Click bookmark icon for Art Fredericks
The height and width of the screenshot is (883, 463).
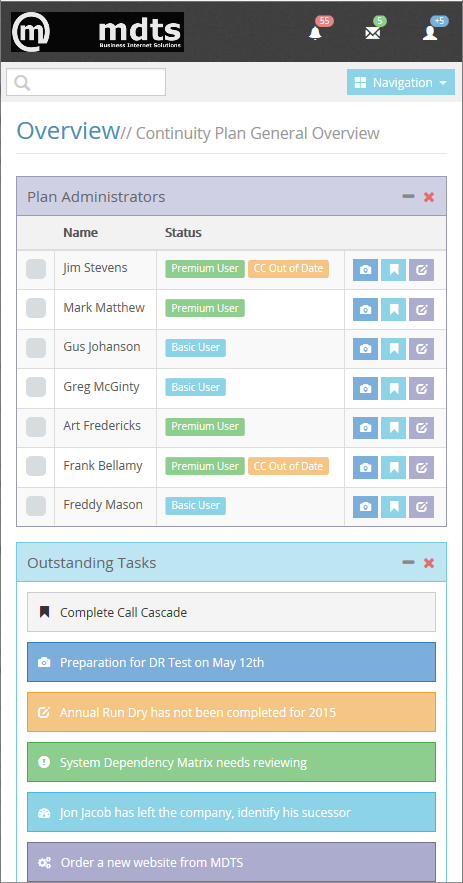tap(394, 428)
